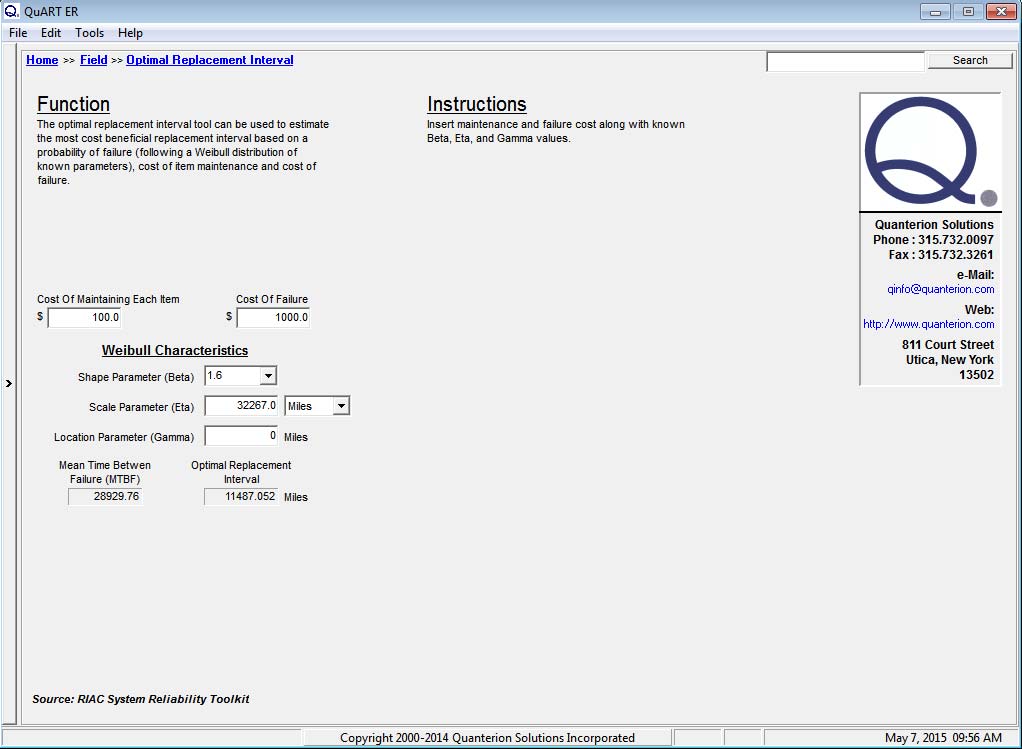Viewport: 1022px width, 749px height.
Task: Click the date and time status entry
Action: coord(943,737)
